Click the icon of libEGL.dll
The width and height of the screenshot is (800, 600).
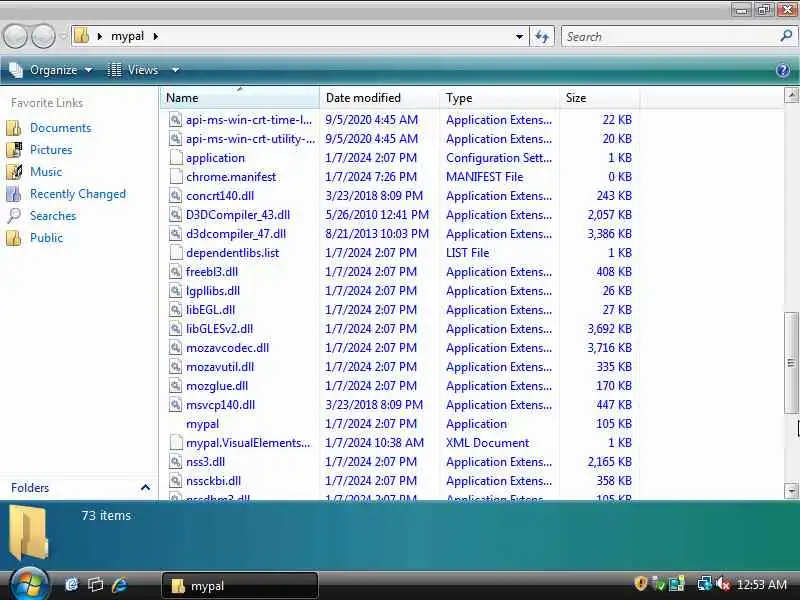click(176, 310)
